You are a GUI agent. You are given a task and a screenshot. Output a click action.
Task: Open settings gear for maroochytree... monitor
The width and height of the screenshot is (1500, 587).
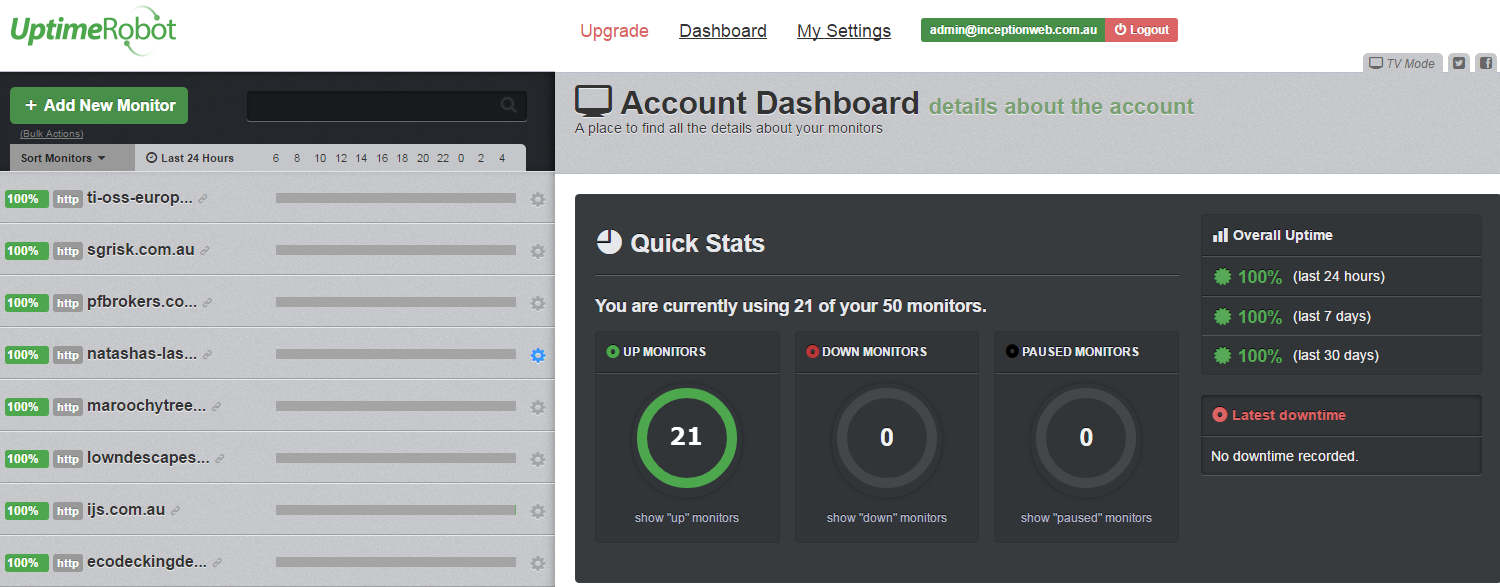pyautogui.click(x=538, y=407)
